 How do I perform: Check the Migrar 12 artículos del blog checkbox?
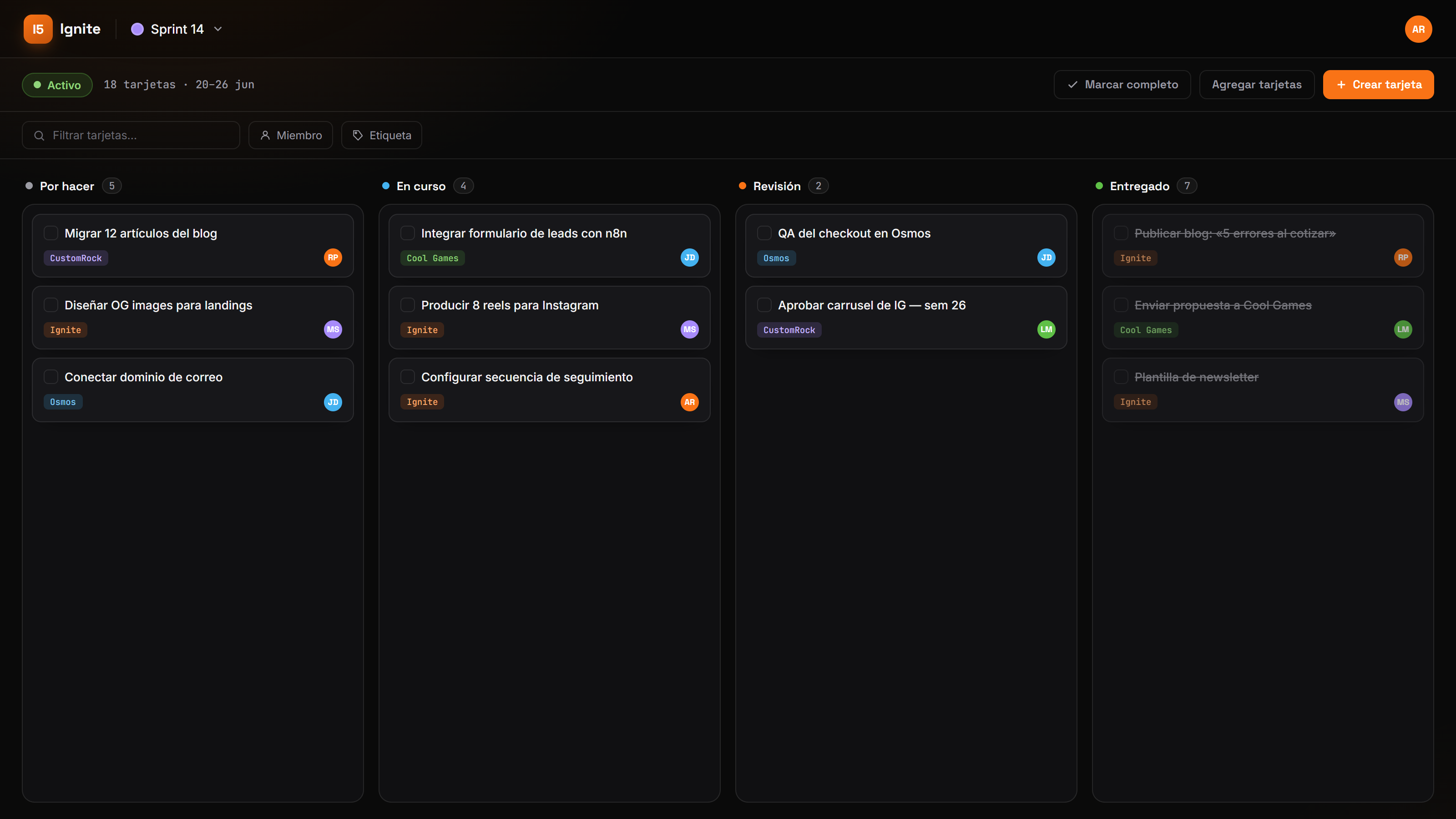click(x=51, y=233)
